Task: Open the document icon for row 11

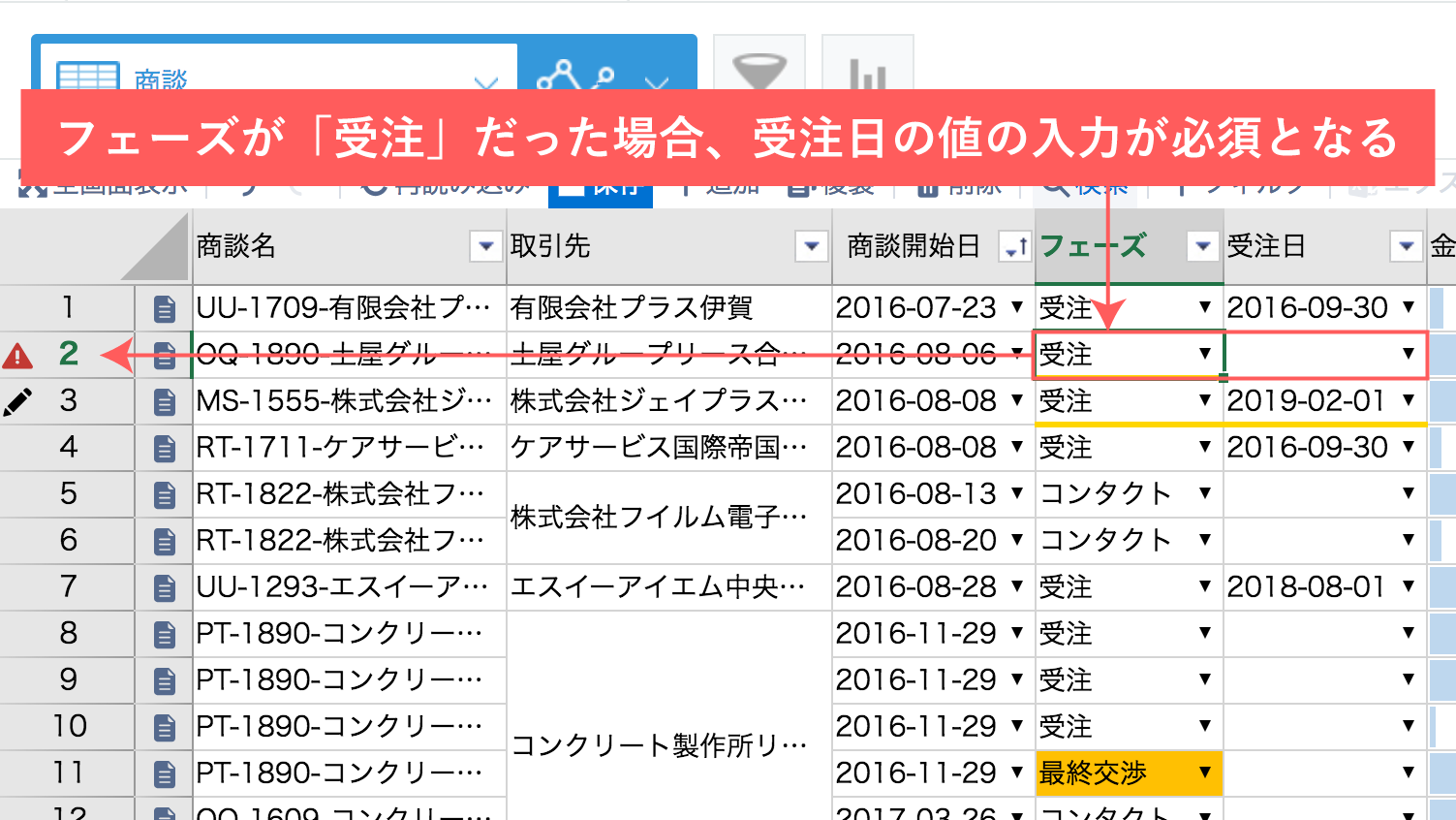Action: [165, 774]
